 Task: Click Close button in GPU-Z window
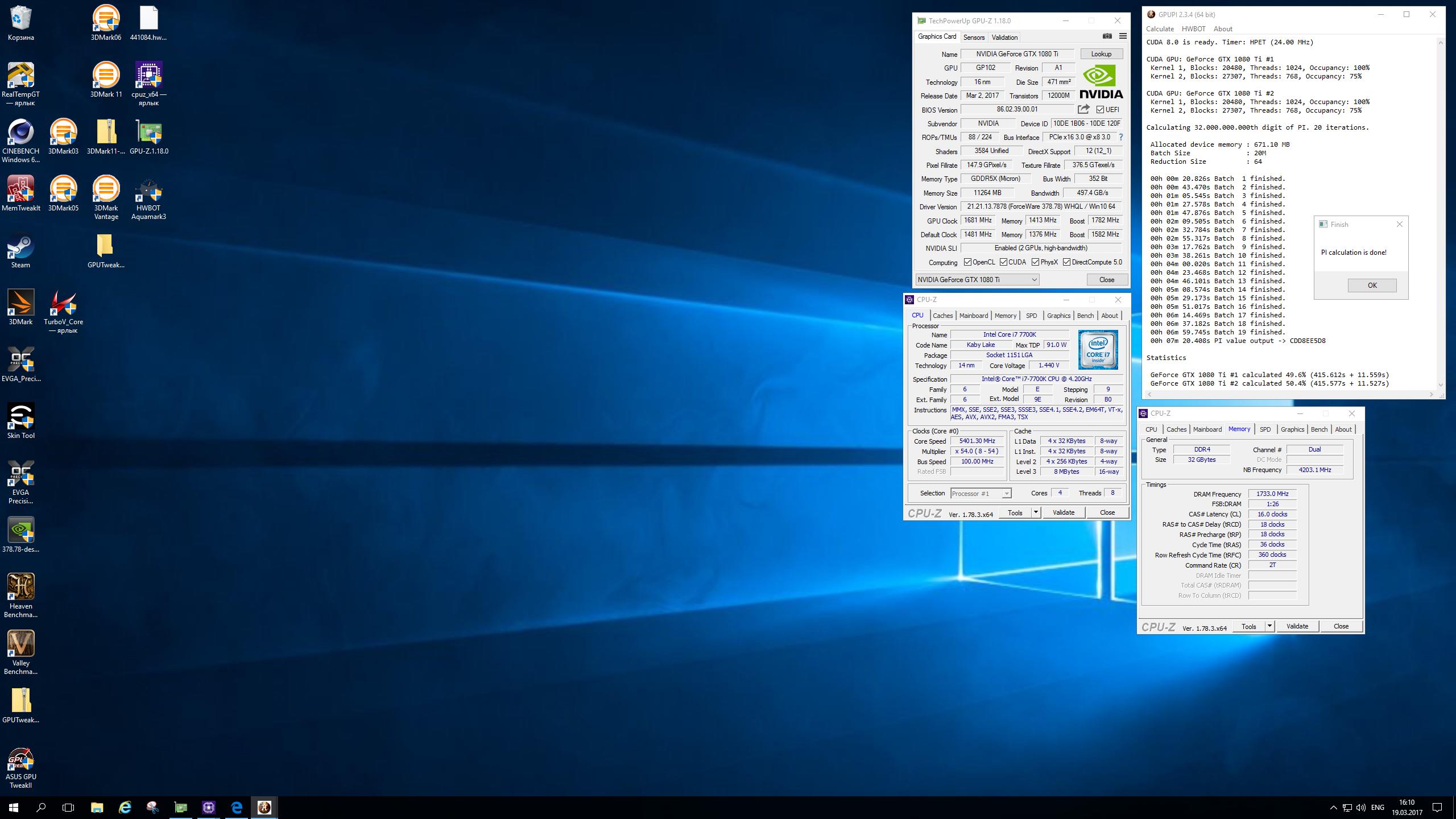click(1107, 279)
